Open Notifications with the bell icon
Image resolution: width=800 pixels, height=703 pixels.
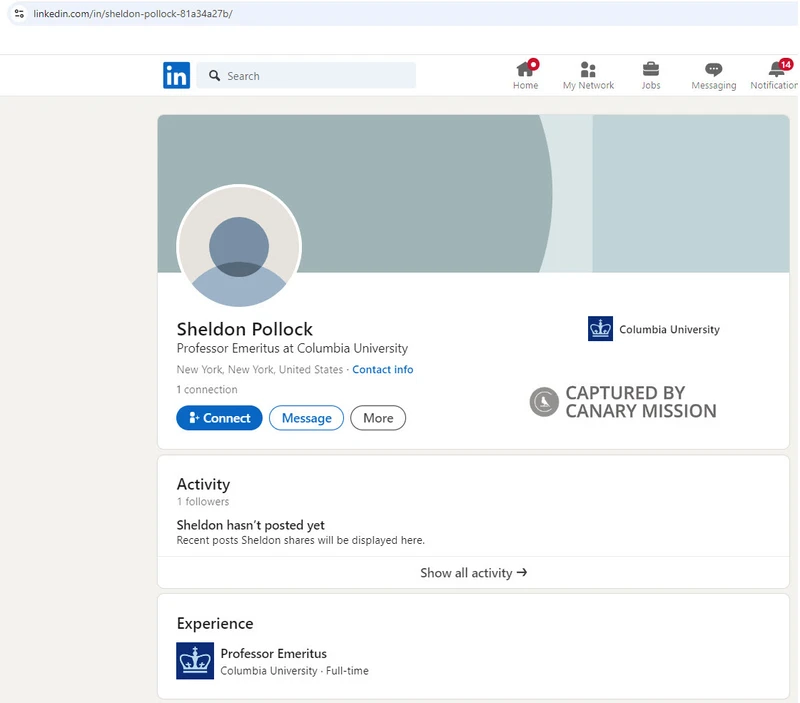[774, 70]
